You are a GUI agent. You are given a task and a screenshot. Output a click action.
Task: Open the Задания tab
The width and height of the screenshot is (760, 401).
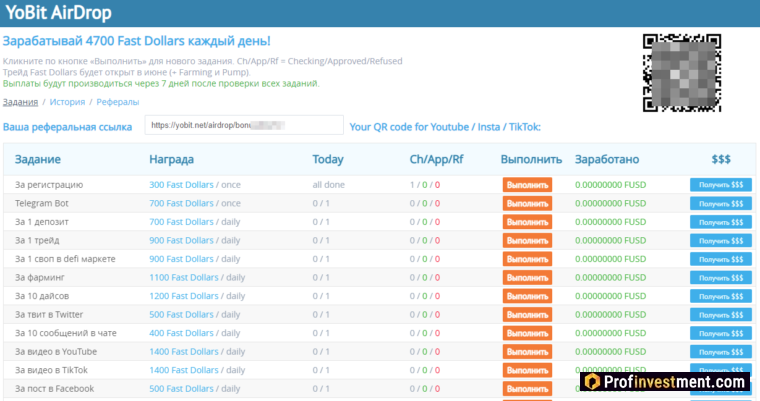tap(20, 102)
